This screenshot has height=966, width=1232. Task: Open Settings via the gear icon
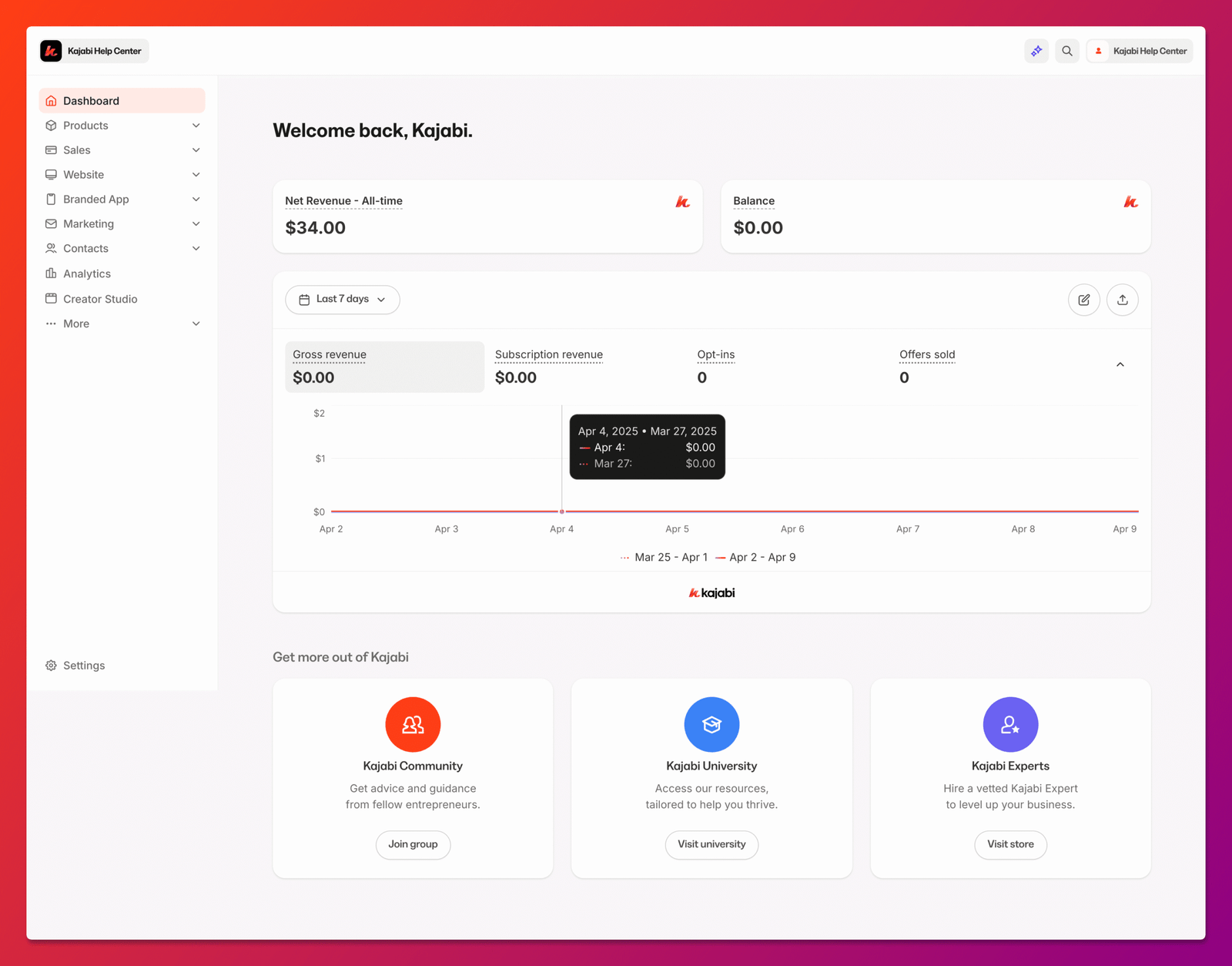point(52,666)
